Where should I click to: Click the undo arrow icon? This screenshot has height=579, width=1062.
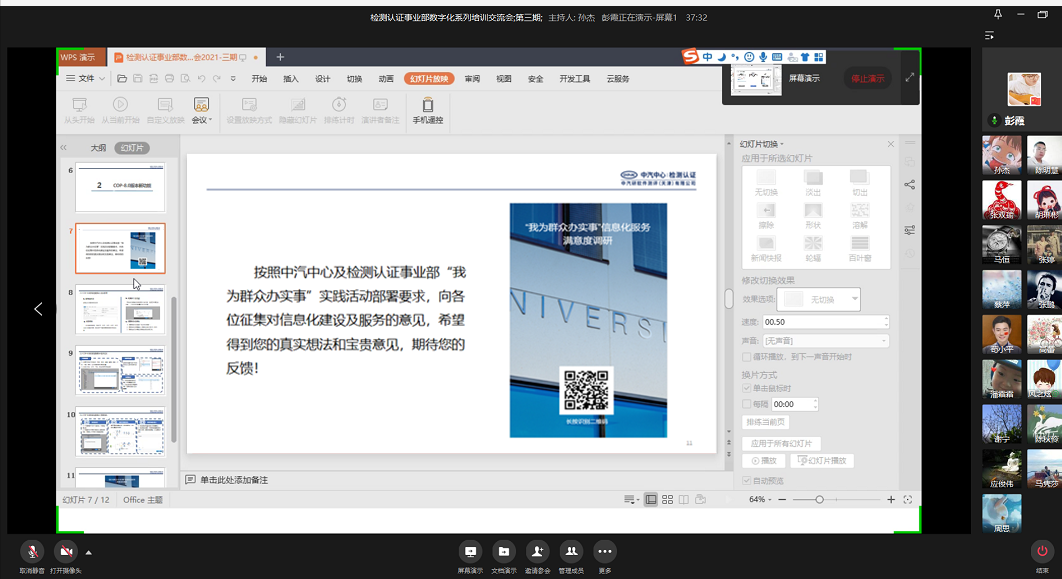click(201, 79)
